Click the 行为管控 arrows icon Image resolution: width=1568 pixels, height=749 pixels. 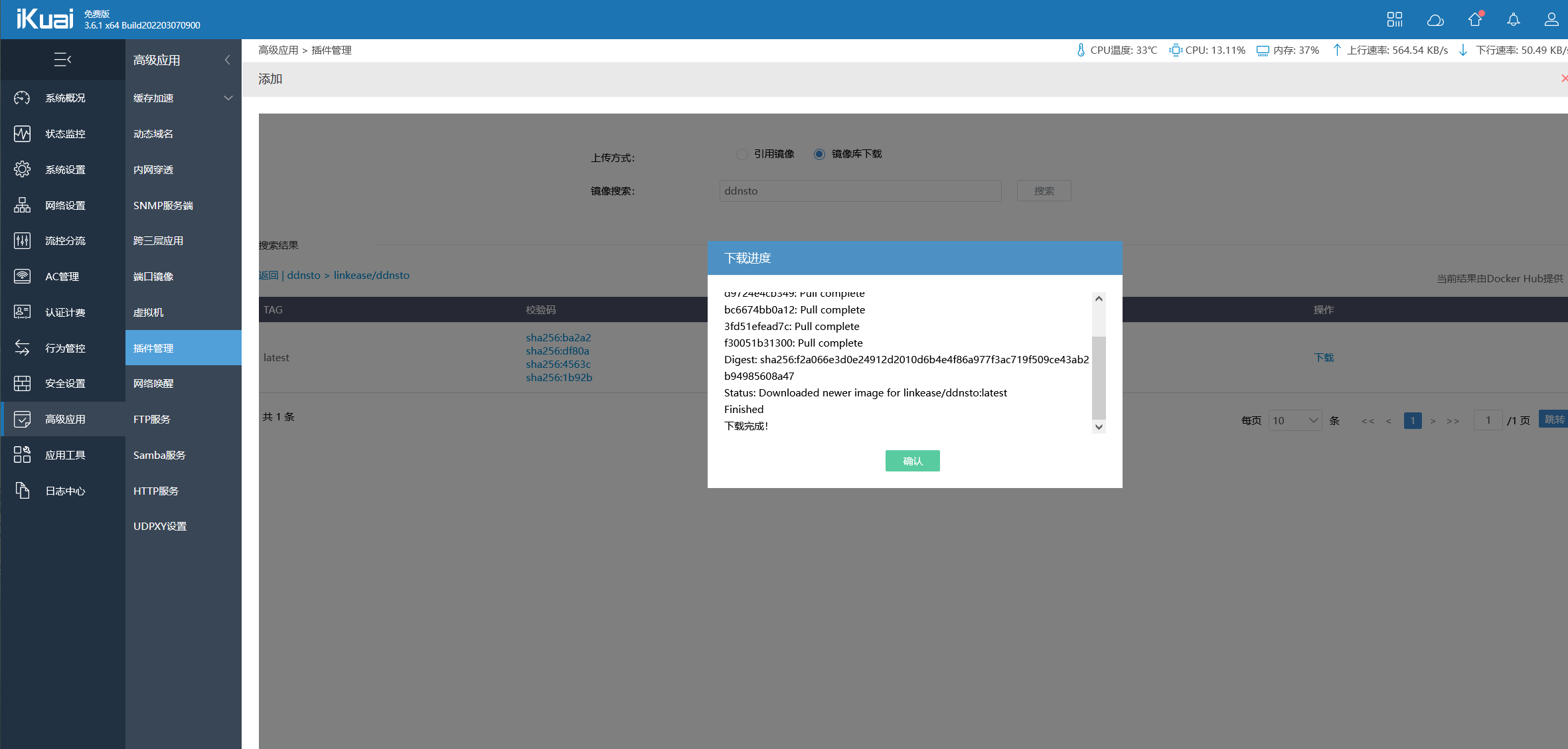(22, 348)
